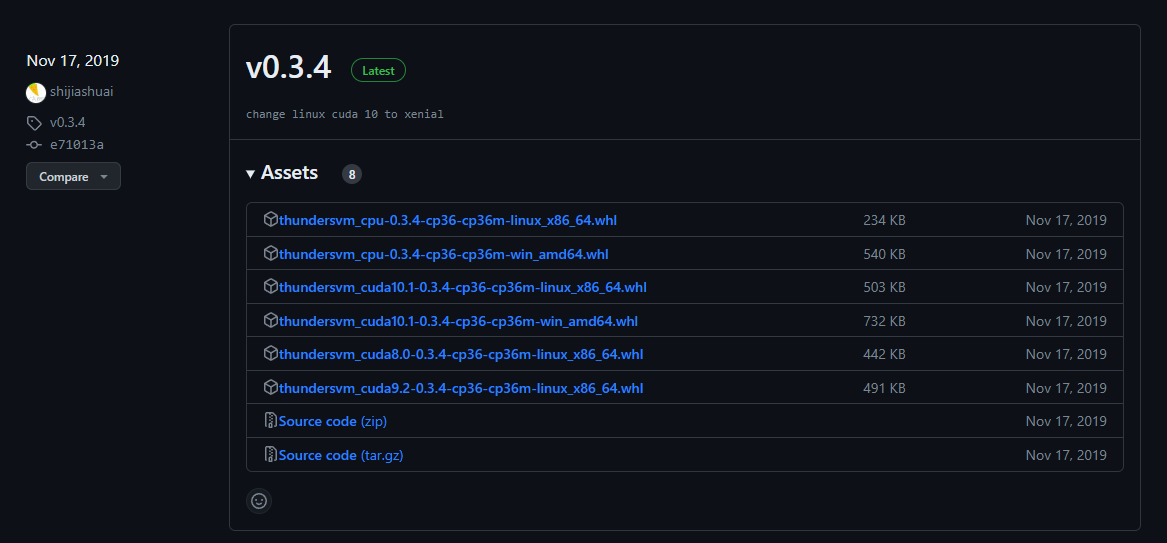The height and width of the screenshot is (543, 1167).
Task: Click file icon for Source code (tar.gz)
Action: coord(271,454)
